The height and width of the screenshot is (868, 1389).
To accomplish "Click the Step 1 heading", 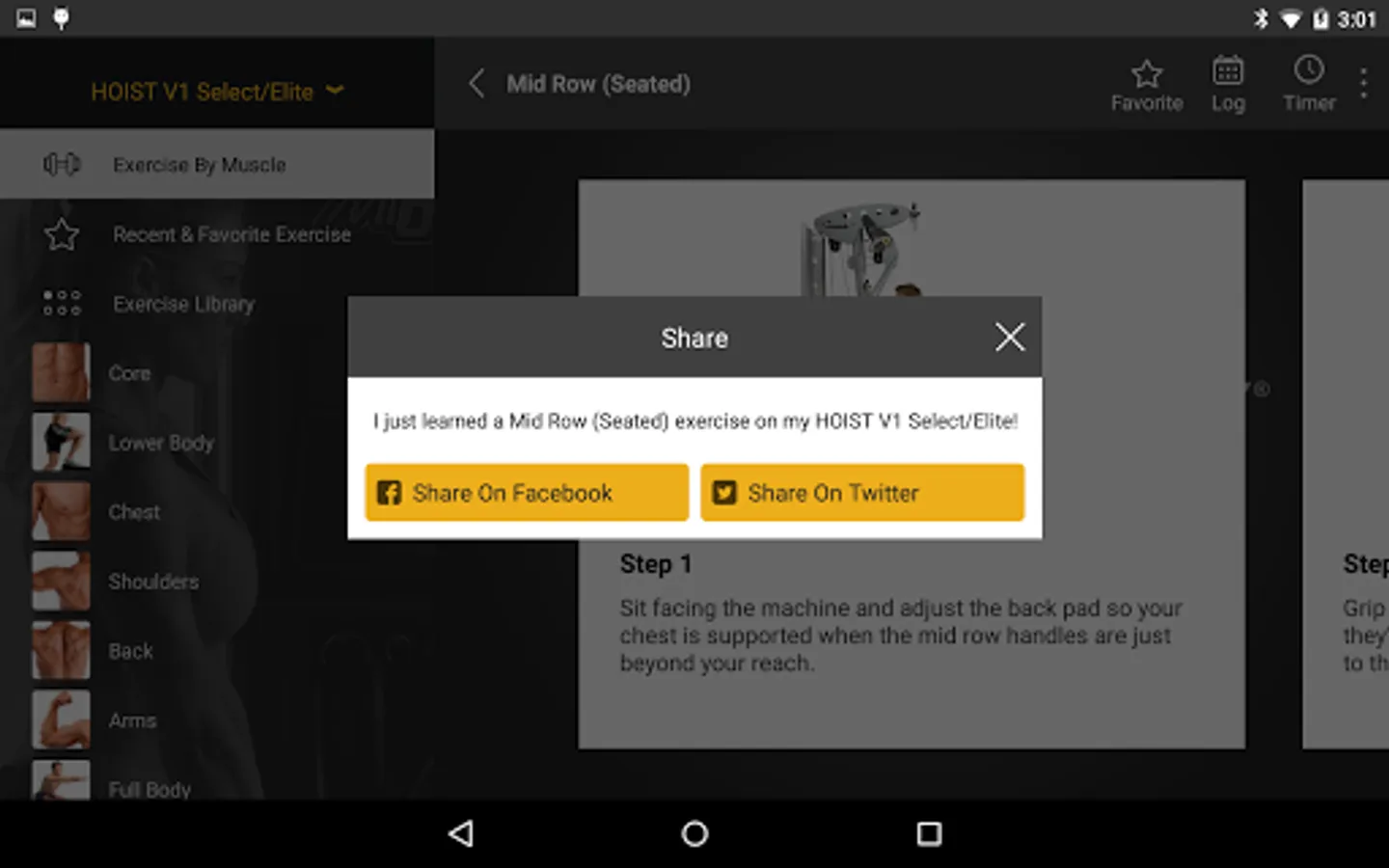I will 656,564.
